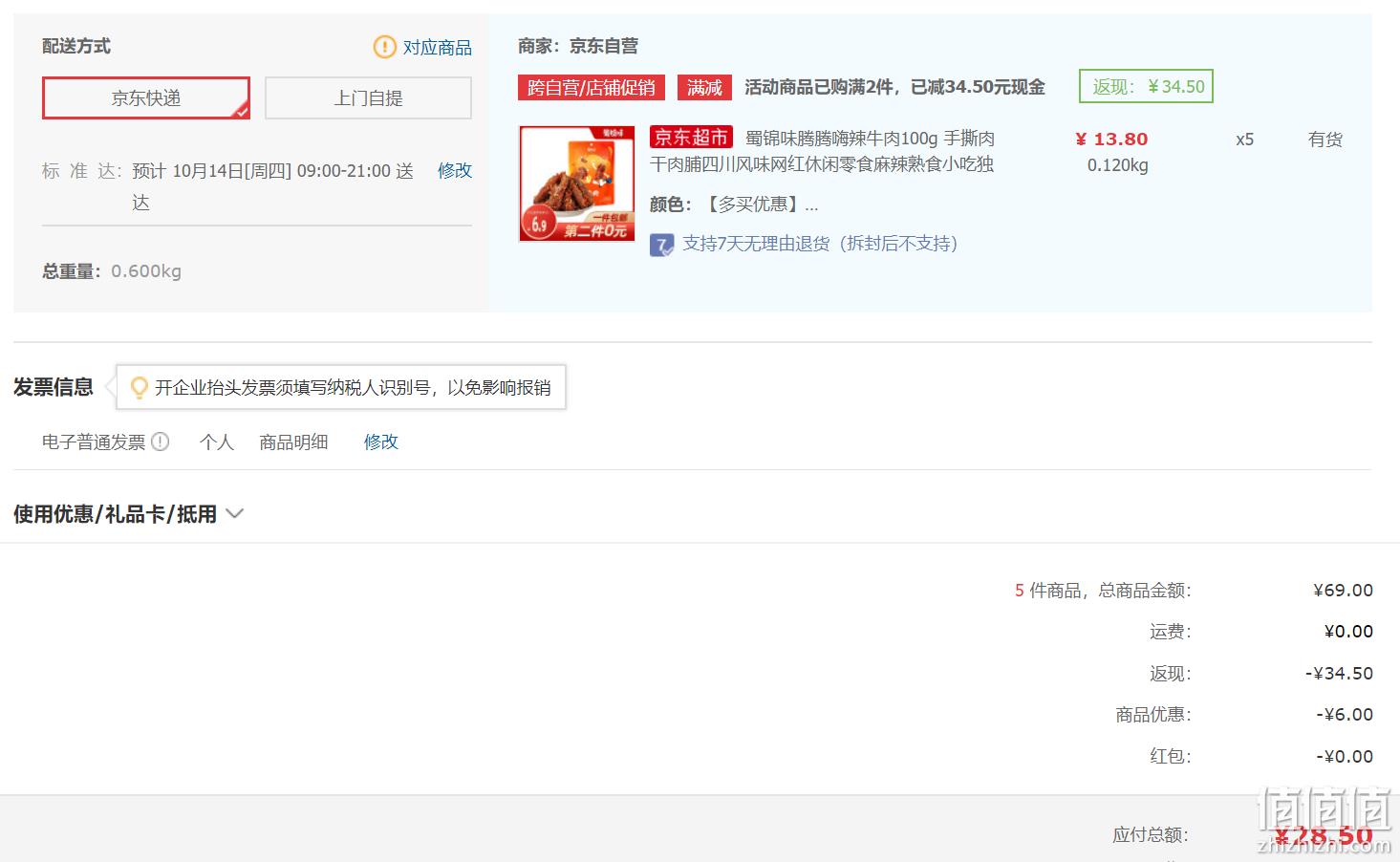Click the 应付总额 label
Viewport: 1400px width, 862px height.
tap(1151, 835)
